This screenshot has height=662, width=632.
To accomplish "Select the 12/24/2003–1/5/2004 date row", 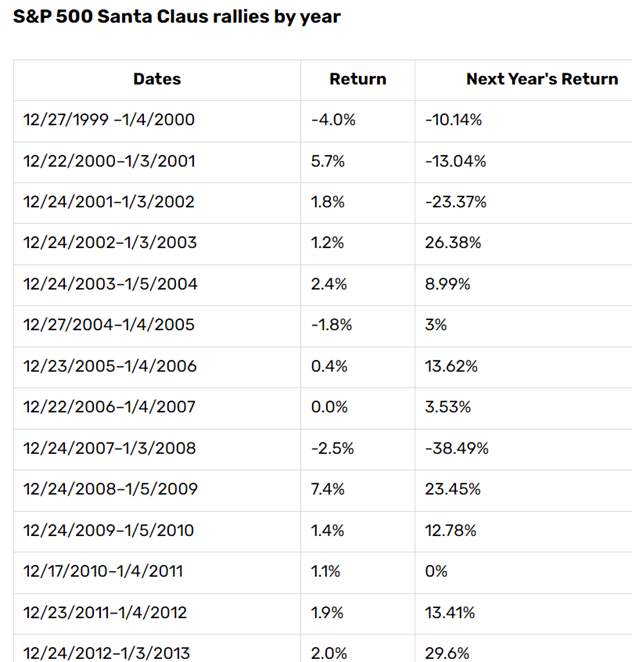I will pyautogui.click(x=110, y=284).
